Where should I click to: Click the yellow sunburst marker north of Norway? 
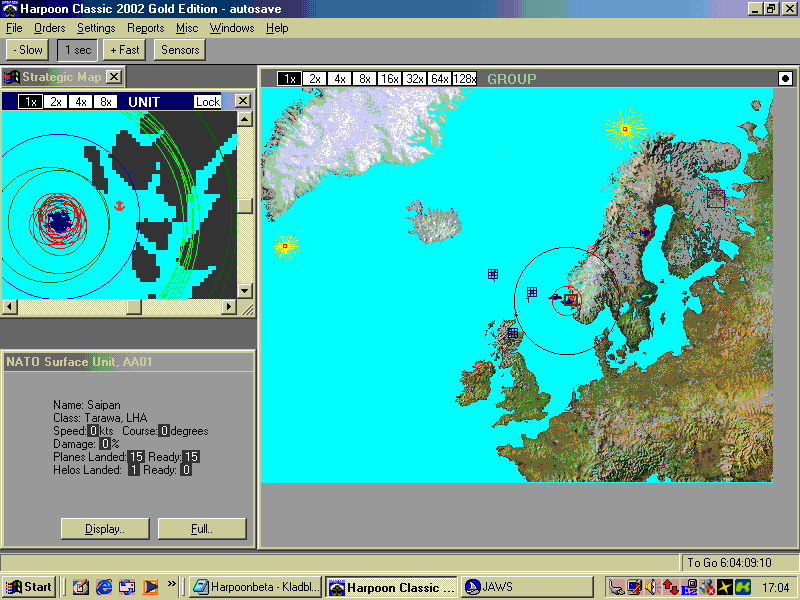(x=626, y=129)
